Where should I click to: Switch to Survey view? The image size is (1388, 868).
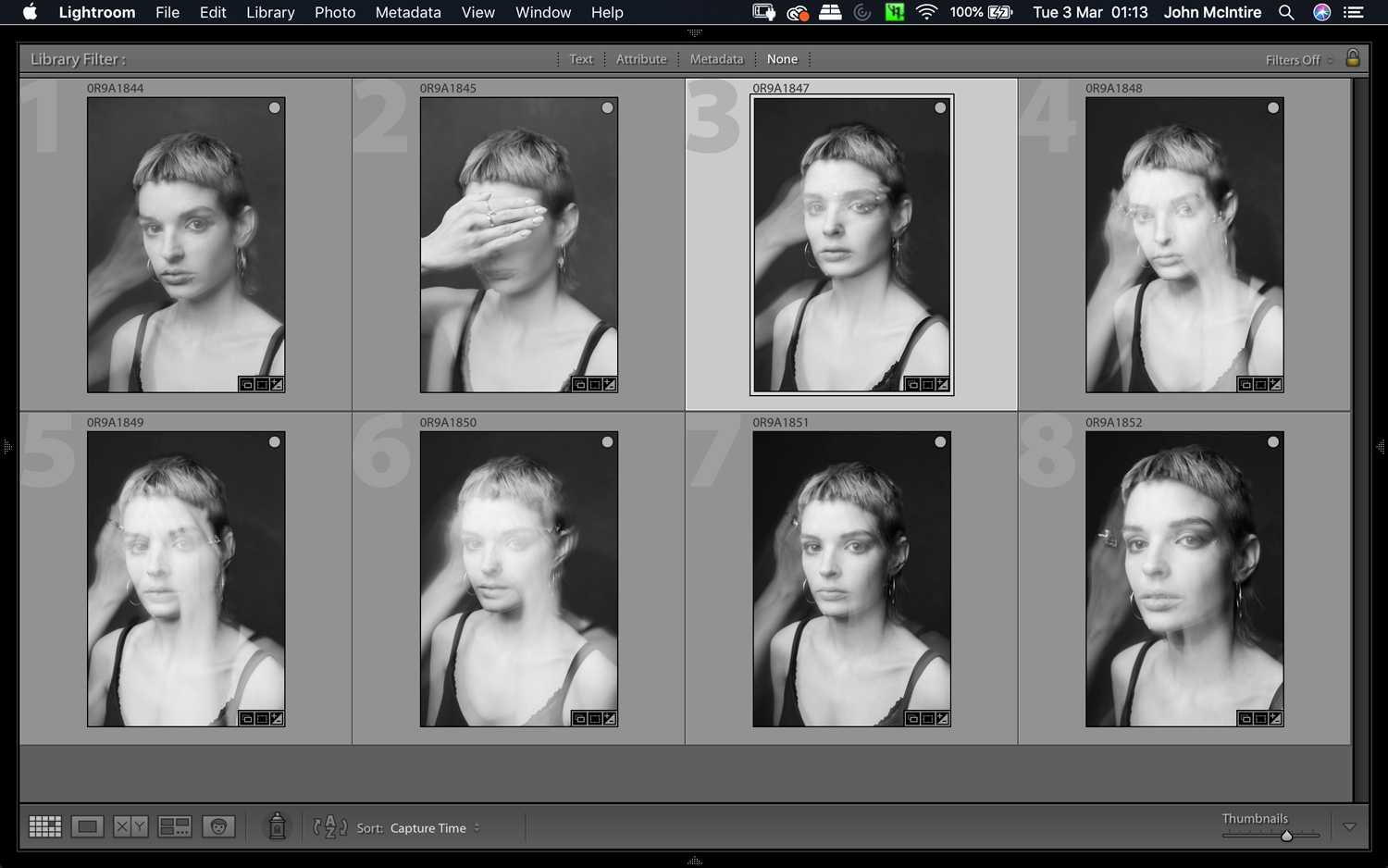tap(174, 826)
